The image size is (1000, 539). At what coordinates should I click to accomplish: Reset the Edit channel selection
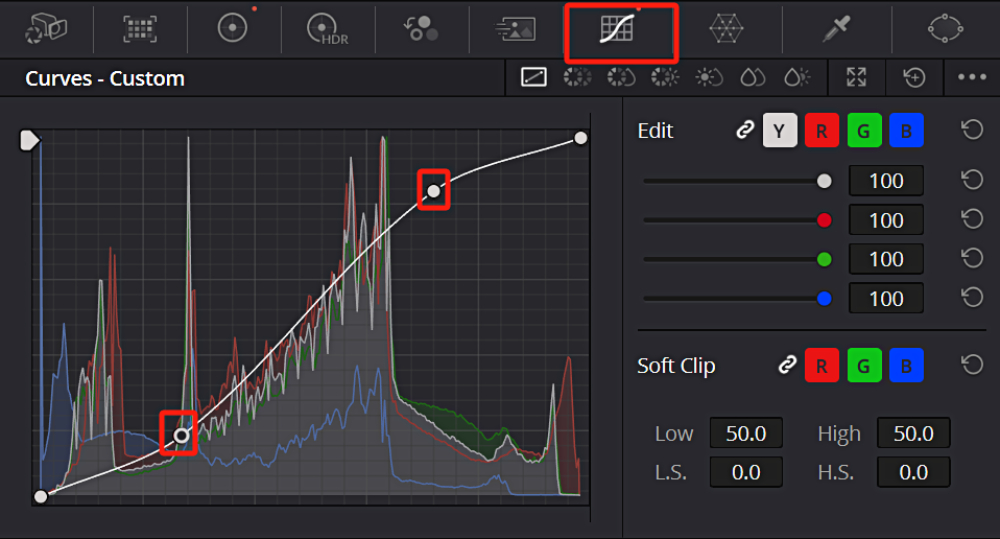pyautogui.click(x=972, y=130)
